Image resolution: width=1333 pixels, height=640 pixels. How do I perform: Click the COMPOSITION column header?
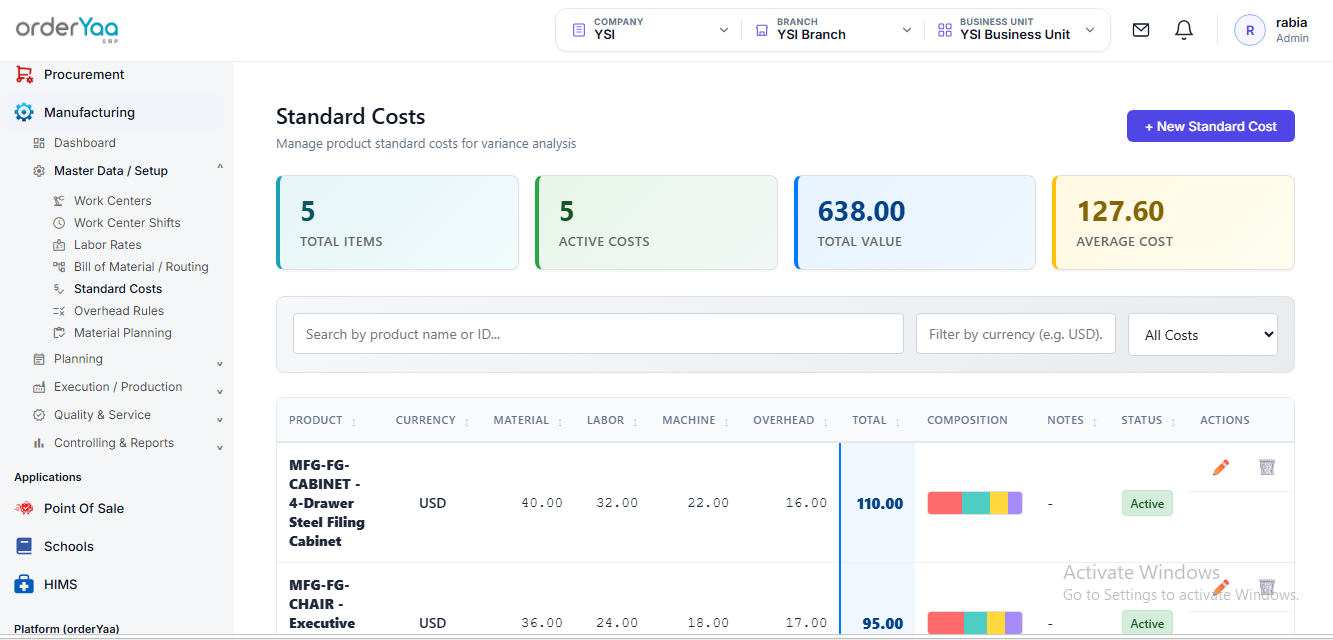point(967,421)
